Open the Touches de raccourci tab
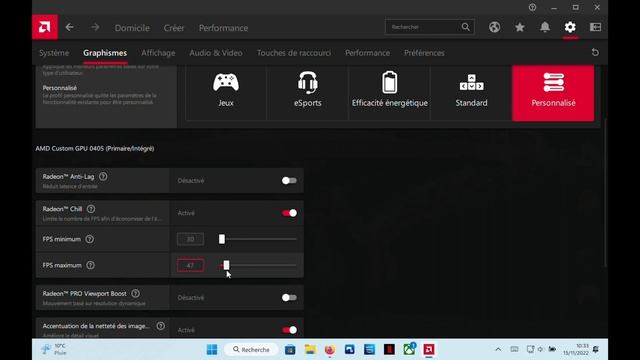Viewport: 640px width, 360px height. click(x=294, y=53)
